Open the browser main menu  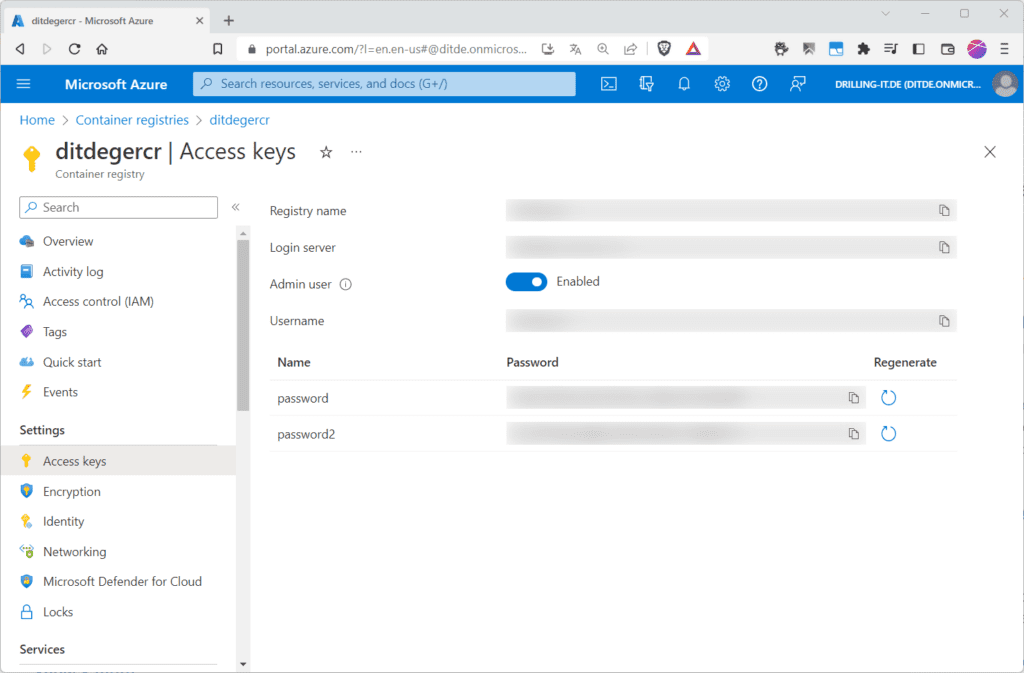[1004, 49]
